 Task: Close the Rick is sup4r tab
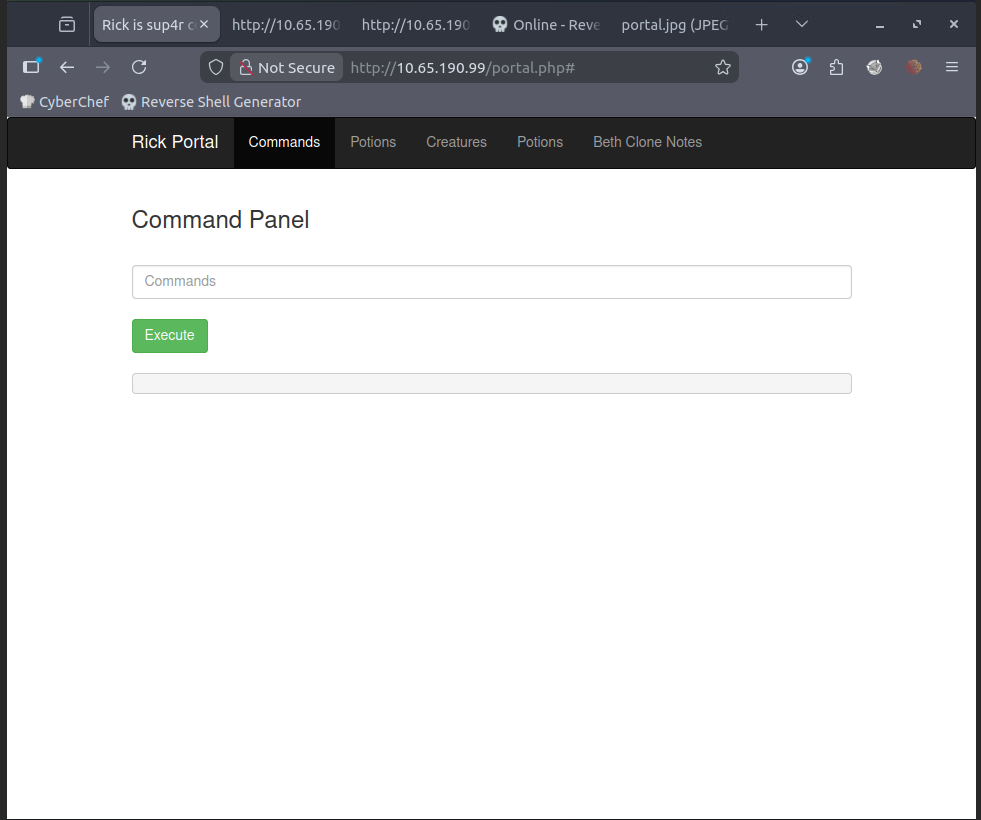[204, 24]
